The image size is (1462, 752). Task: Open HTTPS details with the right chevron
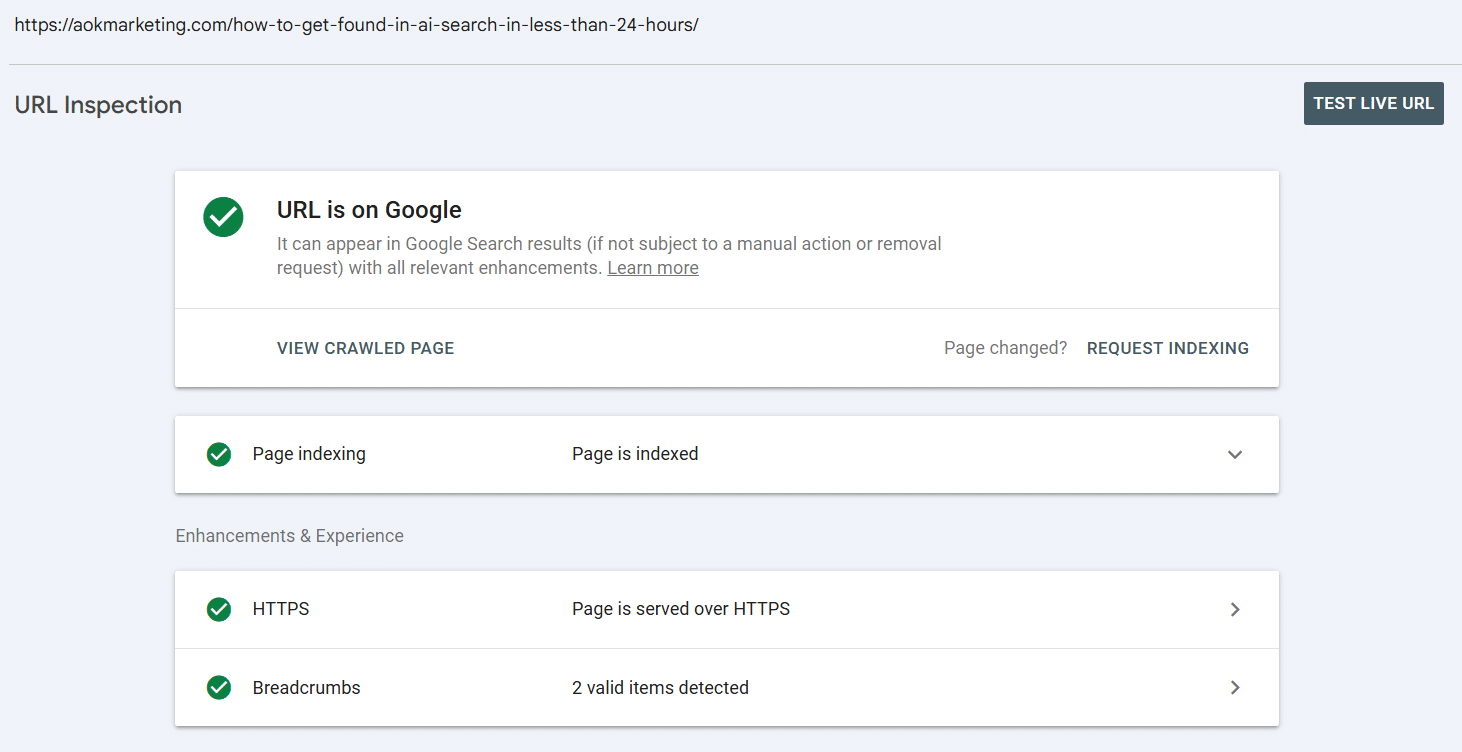pos(1235,609)
